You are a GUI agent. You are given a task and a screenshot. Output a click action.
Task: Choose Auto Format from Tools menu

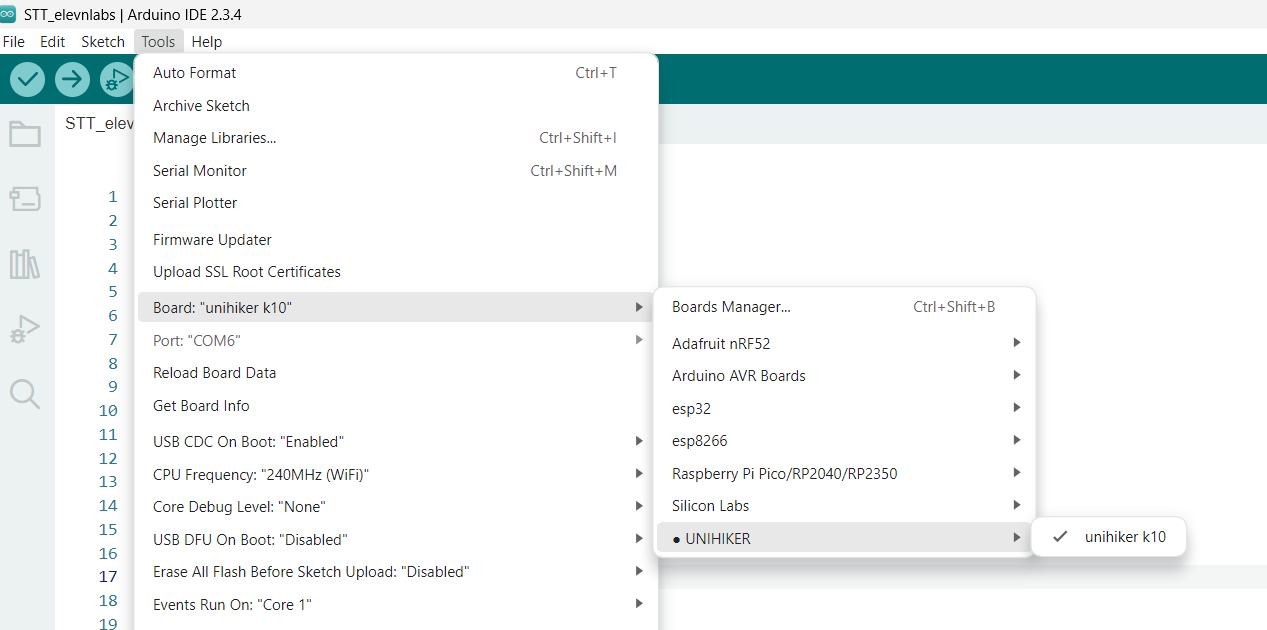[396, 73]
